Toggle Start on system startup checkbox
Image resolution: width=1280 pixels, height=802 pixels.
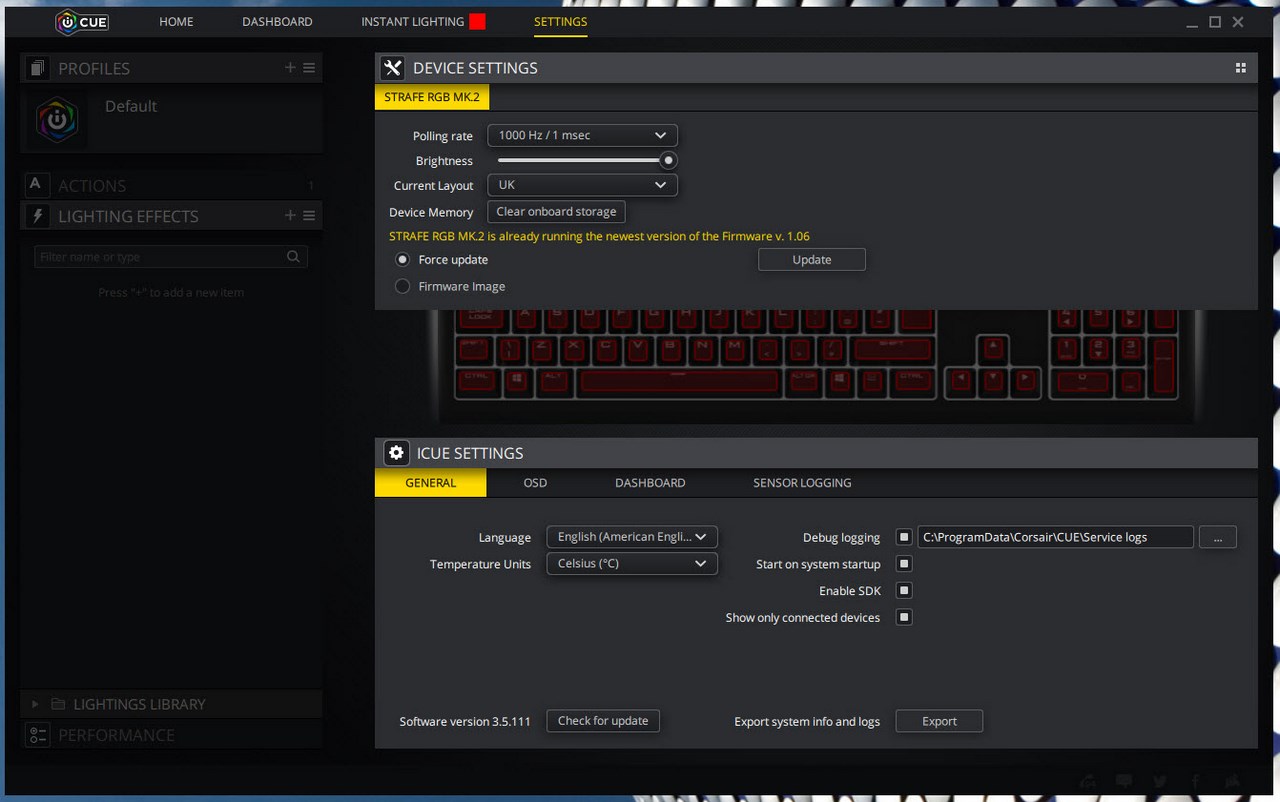click(x=904, y=564)
